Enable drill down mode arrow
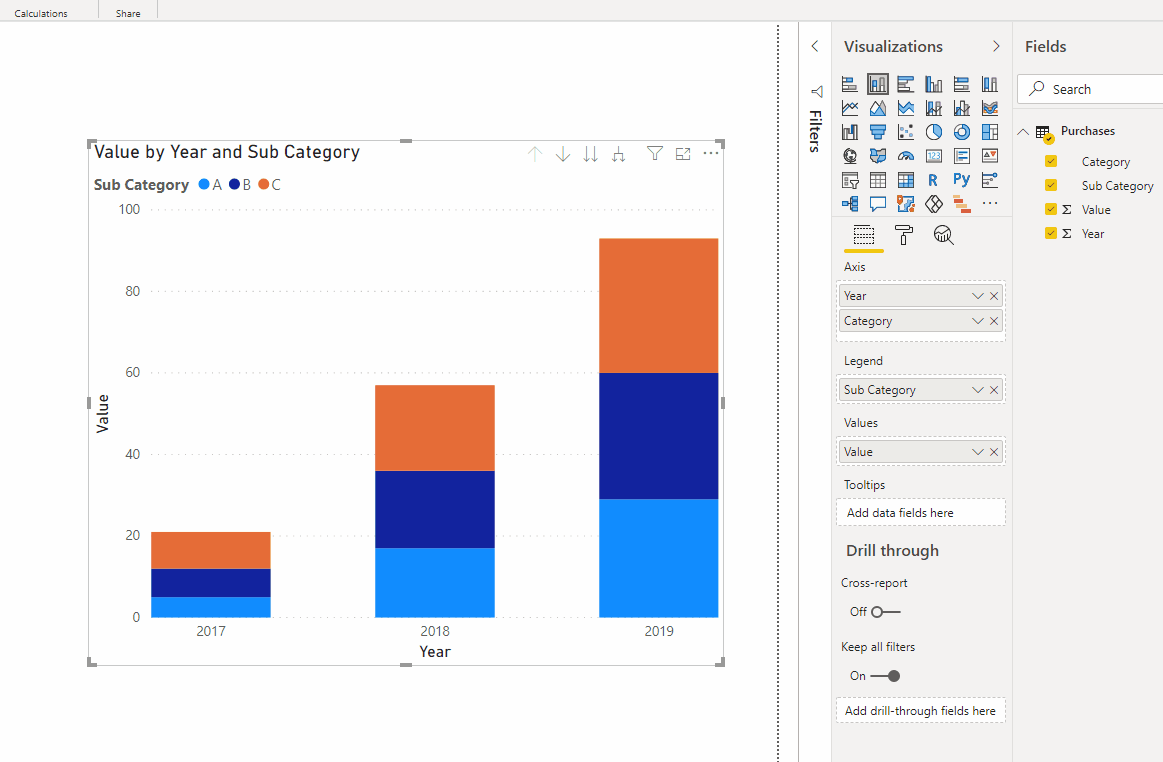The height and width of the screenshot is (762, 1163). [563, 154]
